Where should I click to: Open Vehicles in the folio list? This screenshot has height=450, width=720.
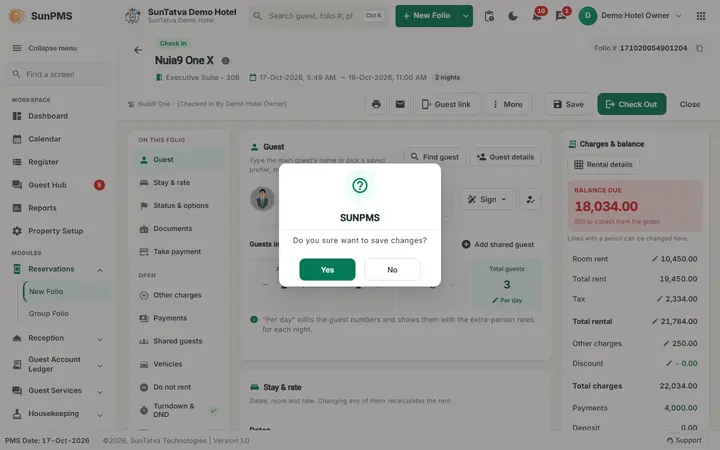click(x=178, y=364)
